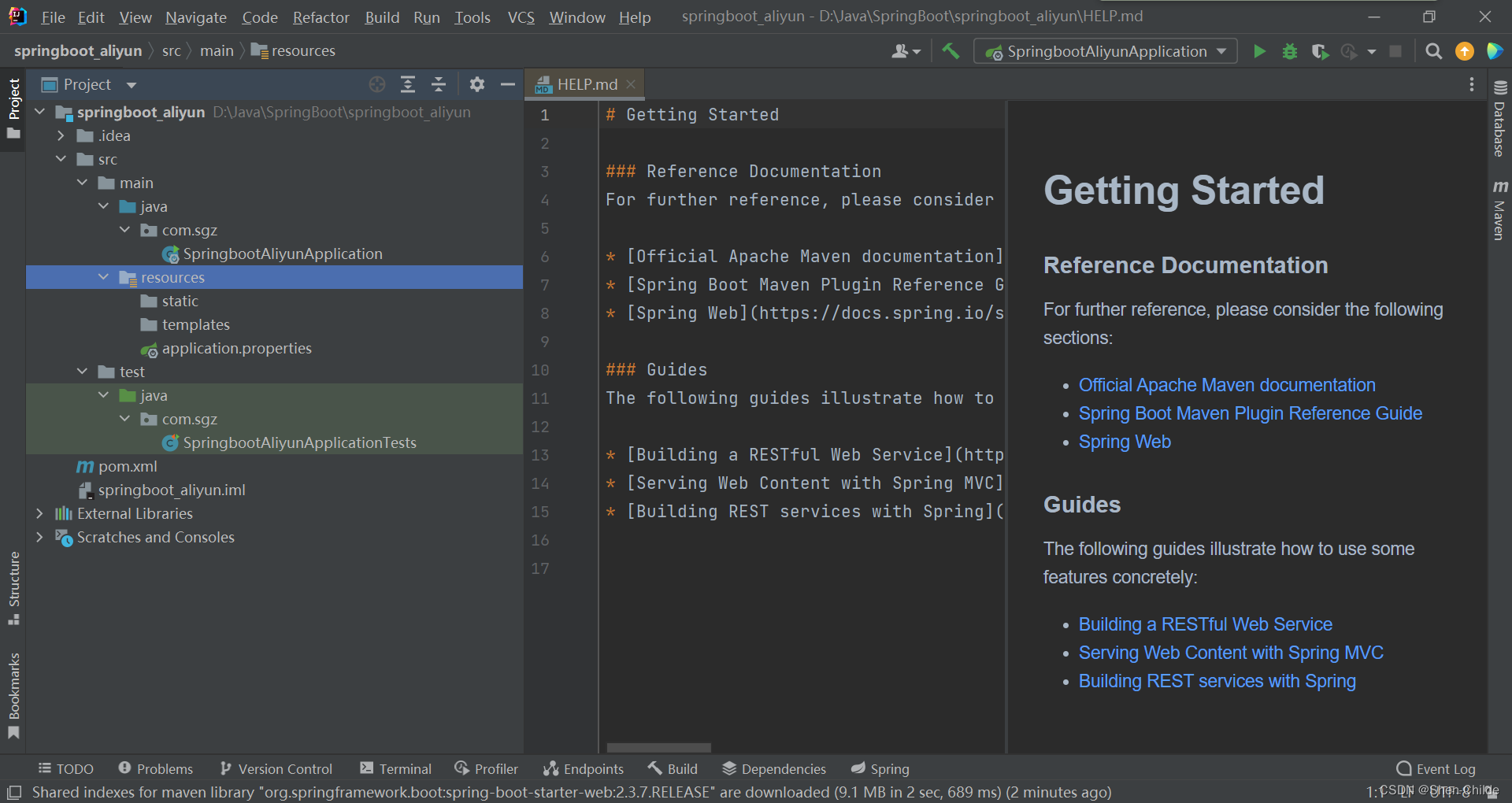1512x803 pixels.
Task: Collapse the test folder
Action: (x=82, y=372)
